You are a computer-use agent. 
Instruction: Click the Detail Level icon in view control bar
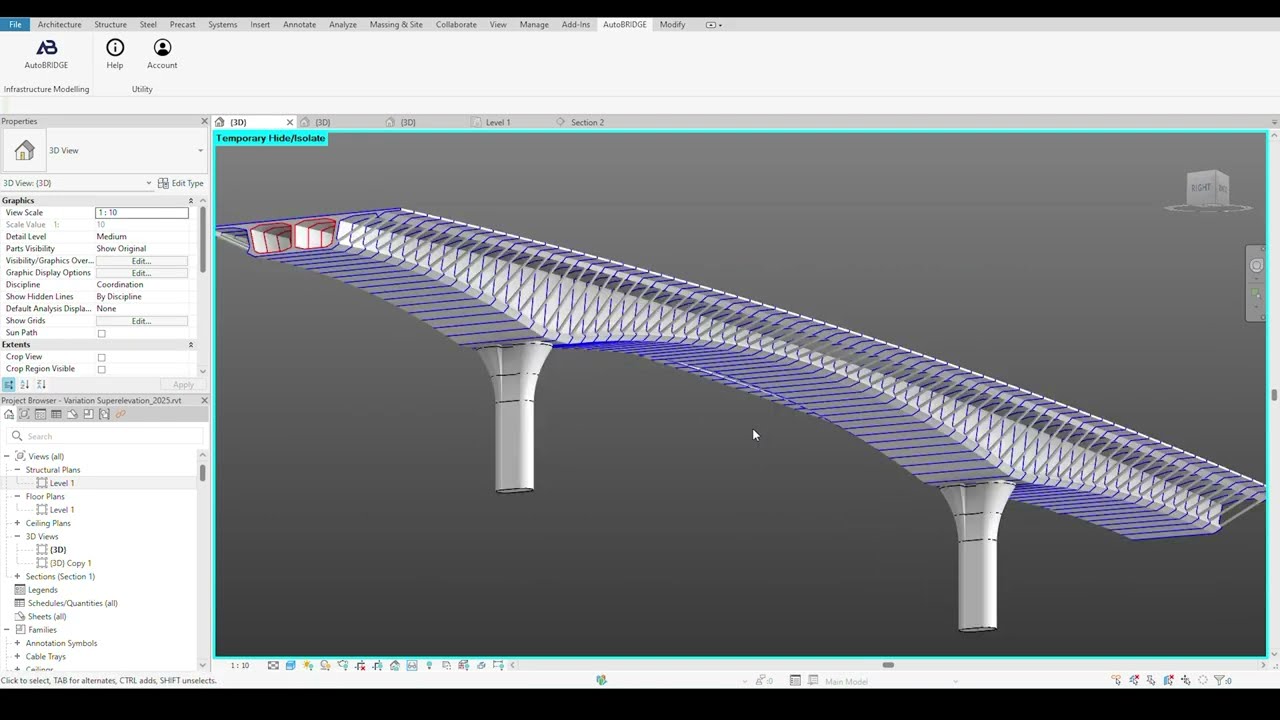[x=273, y=665]
